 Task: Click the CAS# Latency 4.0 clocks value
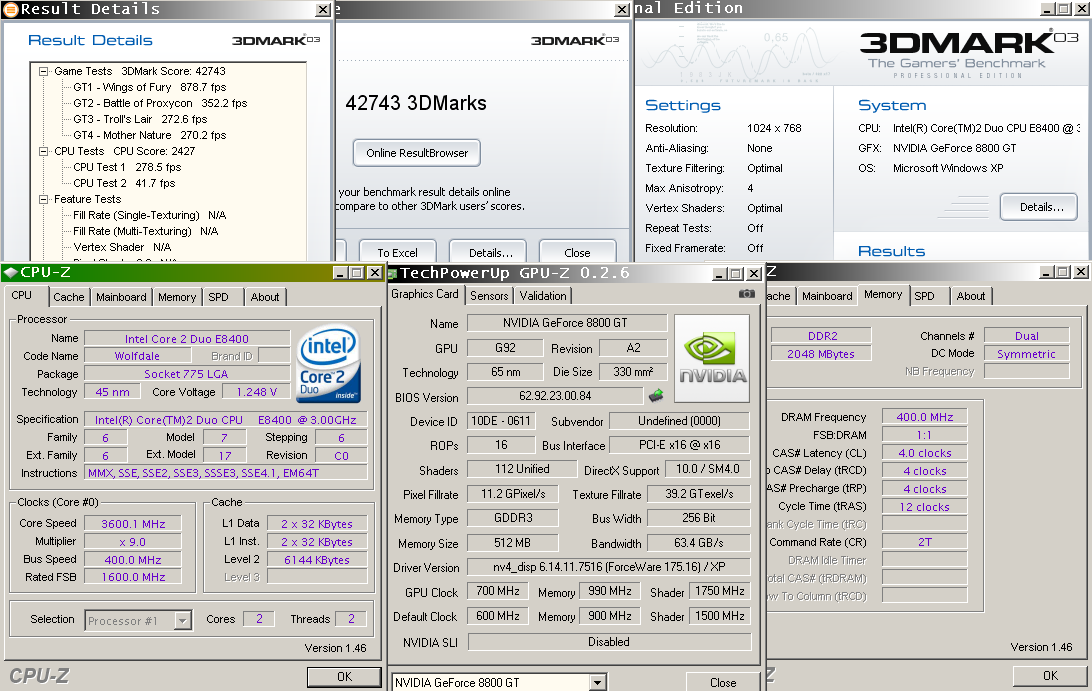(924, 453)
